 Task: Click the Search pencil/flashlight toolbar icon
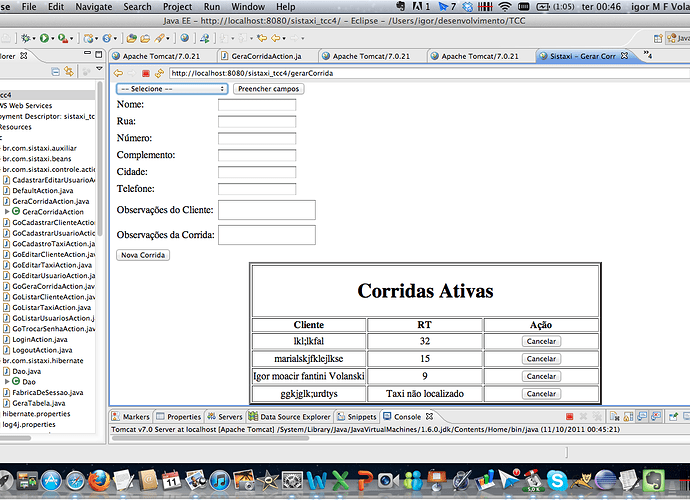pos(159,38)
